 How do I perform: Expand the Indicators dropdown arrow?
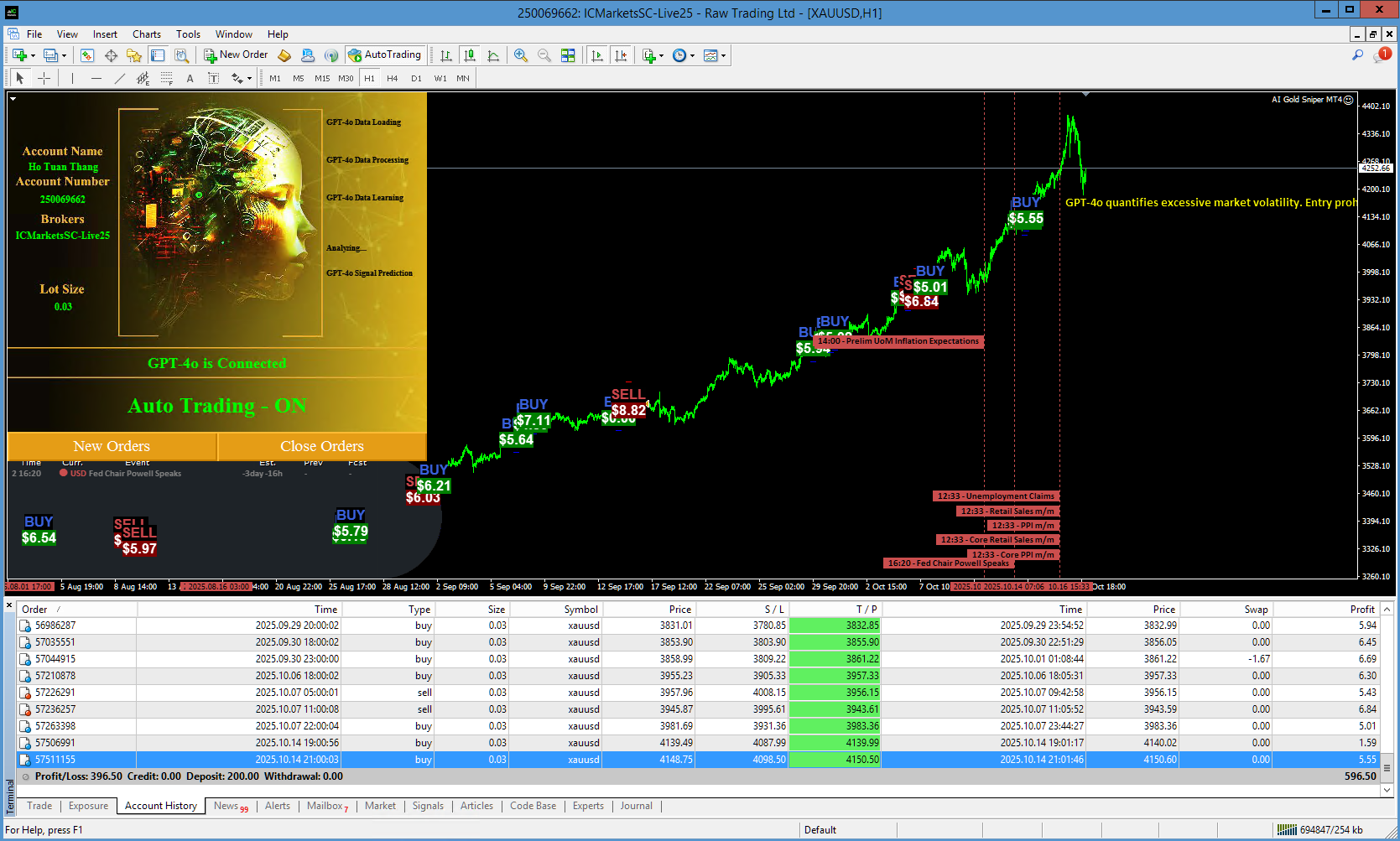(x=662, y=56)
